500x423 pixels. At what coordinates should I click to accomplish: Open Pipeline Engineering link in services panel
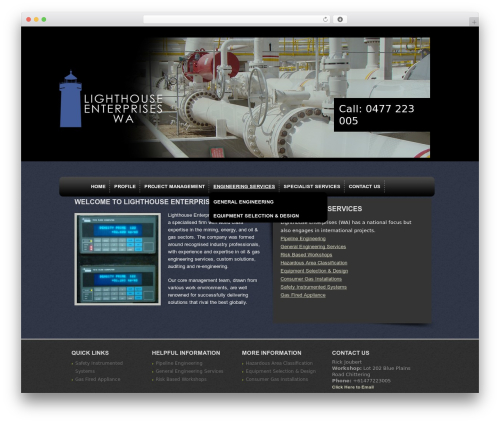303,239
